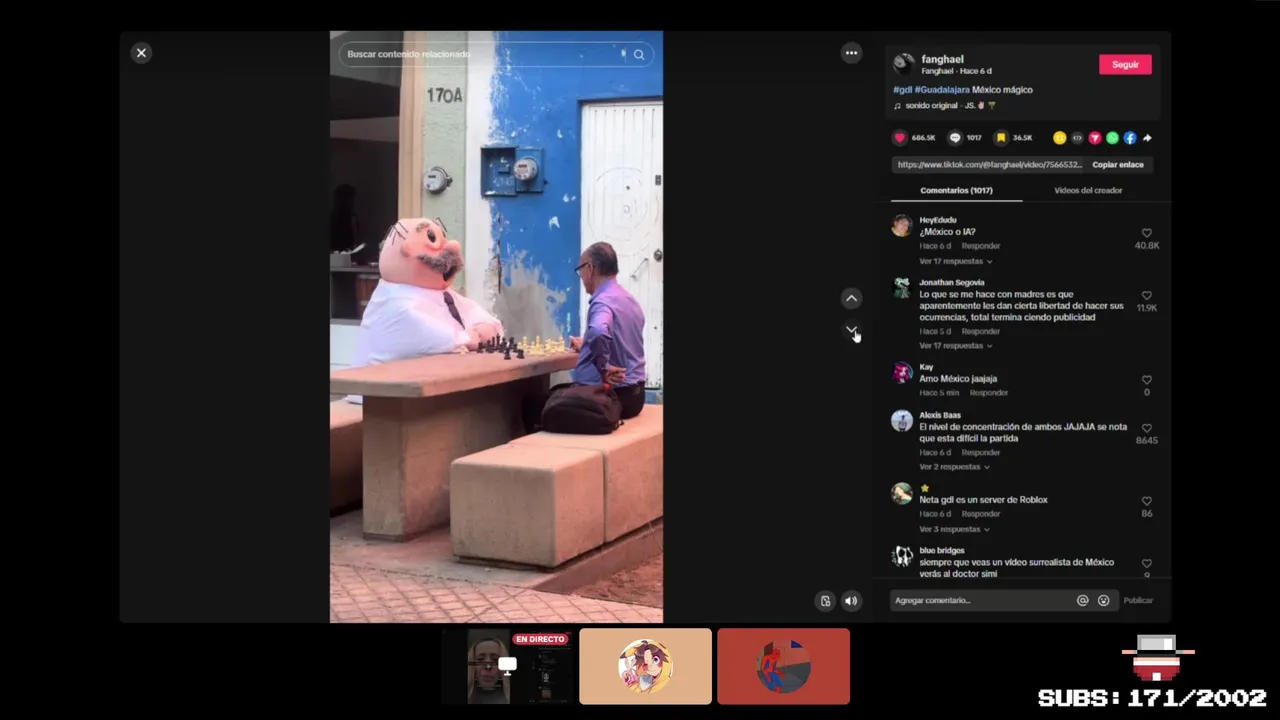The width and height of the screenshot is (1280, 720).
Task: Like the Neta gdl Roblox comment
Action: point(1146,501)
